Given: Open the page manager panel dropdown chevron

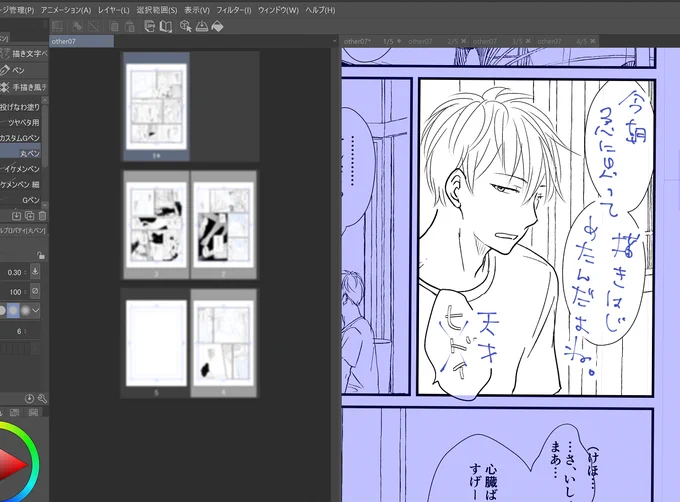Looking at the screenshot, I should coord(334,41).
